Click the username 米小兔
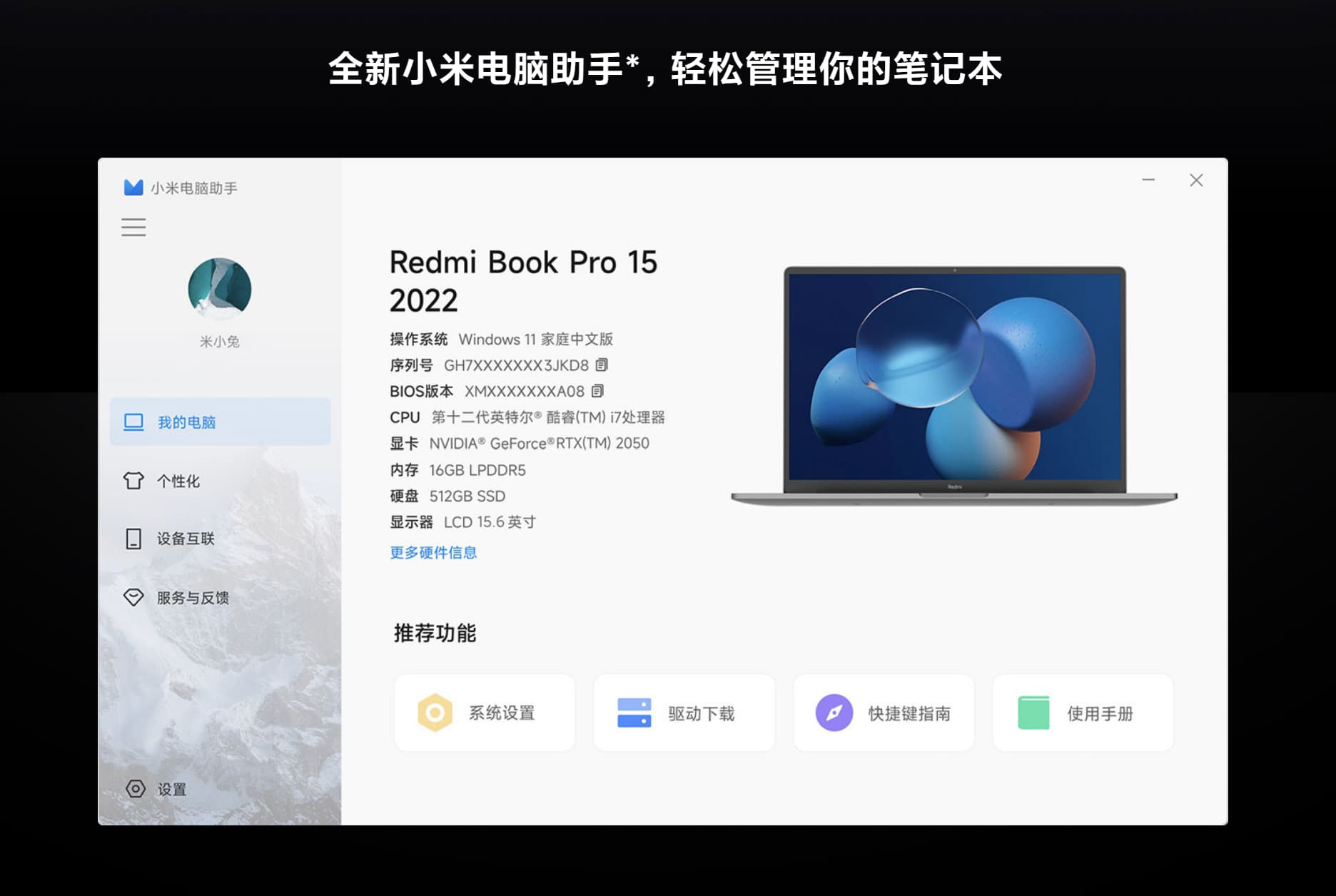The image size is (1336, 896). [220, 342]
